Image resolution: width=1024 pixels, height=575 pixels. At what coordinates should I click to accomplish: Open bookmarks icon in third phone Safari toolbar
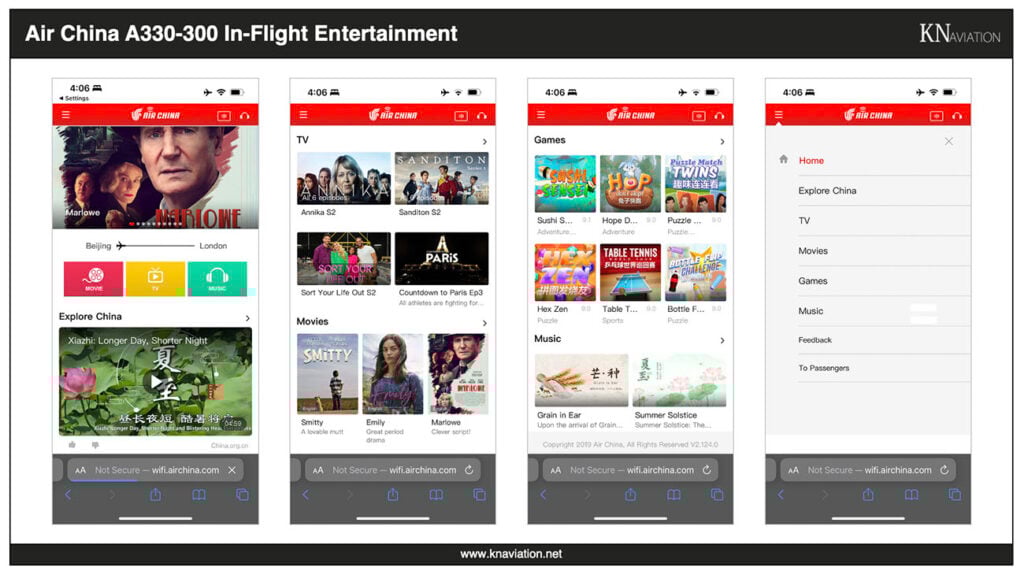[674, 495]
